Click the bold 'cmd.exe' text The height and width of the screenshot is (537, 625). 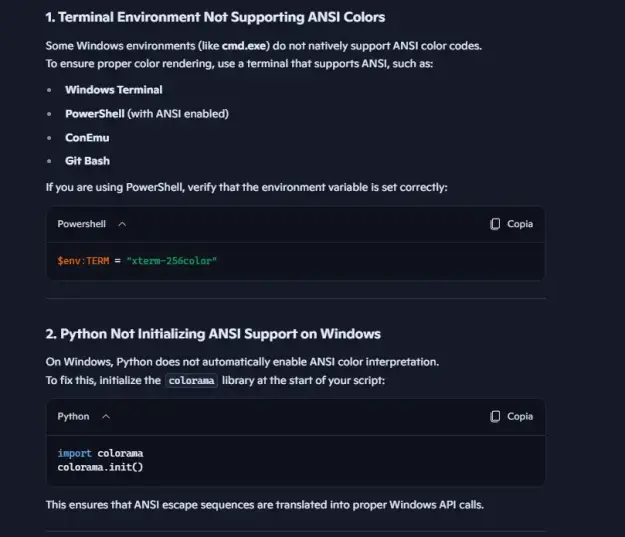click(244, 46)
